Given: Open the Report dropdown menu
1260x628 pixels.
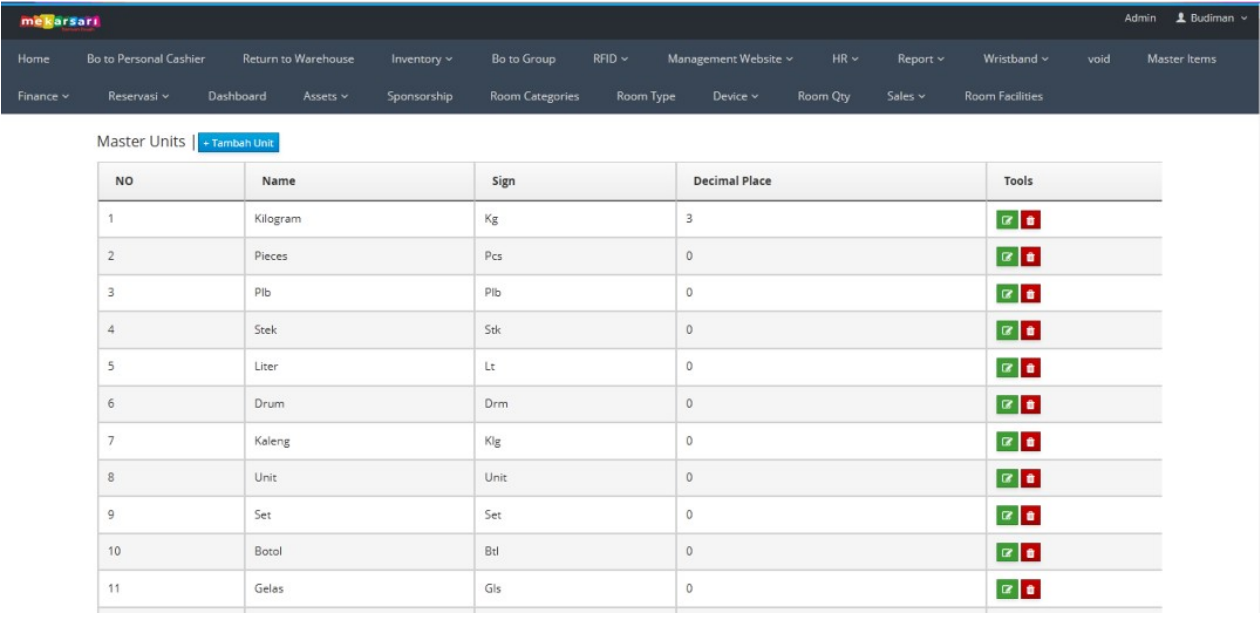Looking at the screenshot, I should point(920,59).
